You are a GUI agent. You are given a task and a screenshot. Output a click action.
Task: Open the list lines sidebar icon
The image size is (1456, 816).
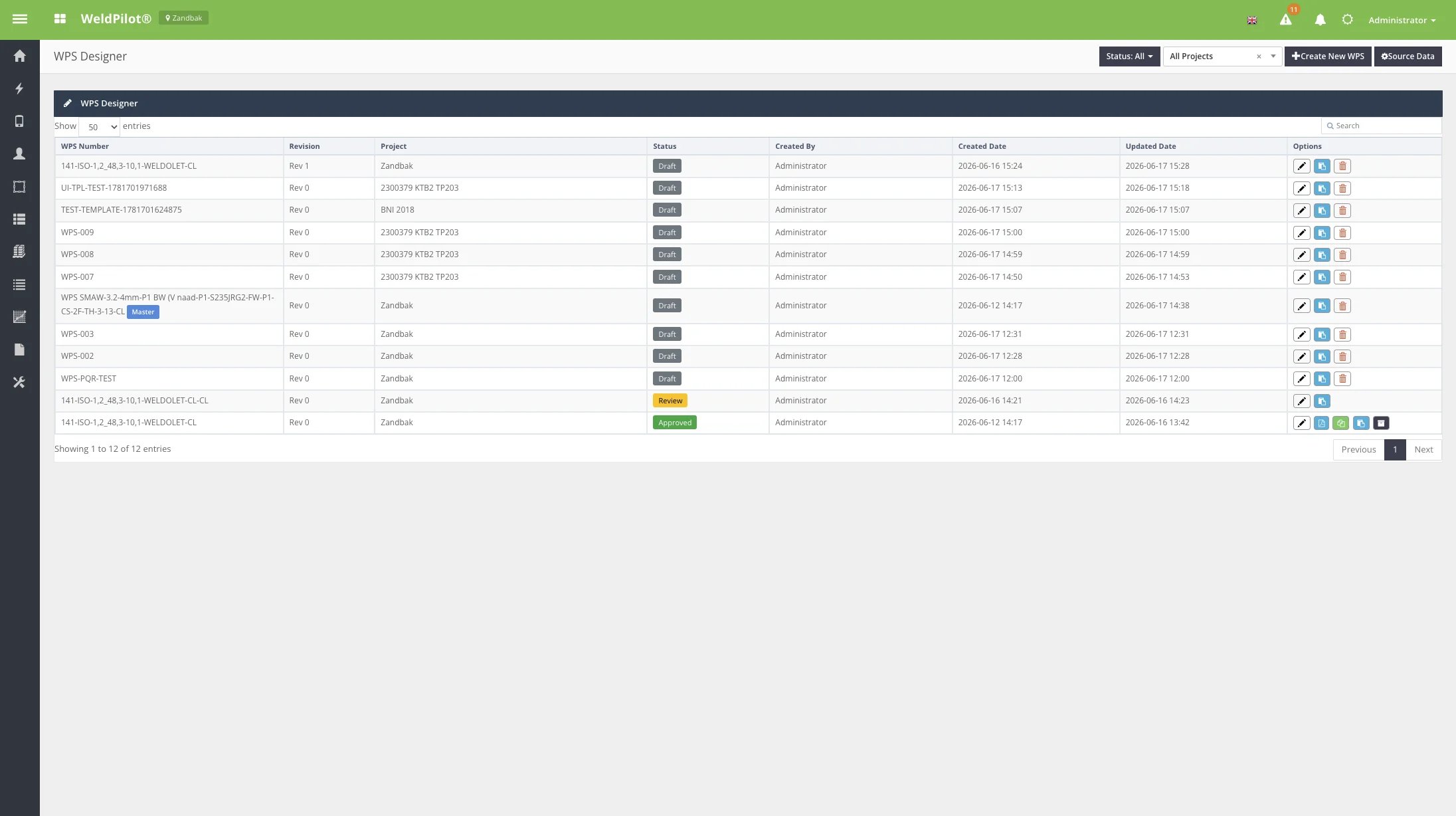pyautogui.click(x=19, y=284)
